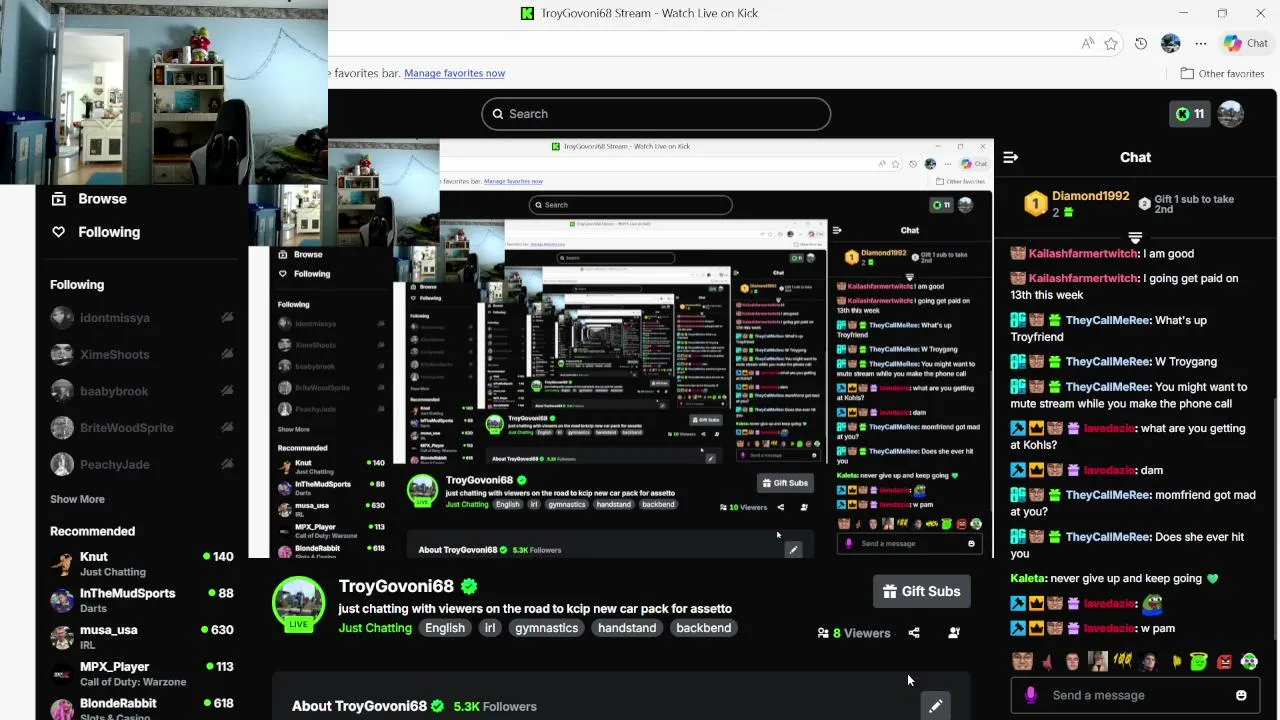Viewport: 1280px width, 720px height.
Task: Open Knut recommended channel
Action: pos(141,564)
